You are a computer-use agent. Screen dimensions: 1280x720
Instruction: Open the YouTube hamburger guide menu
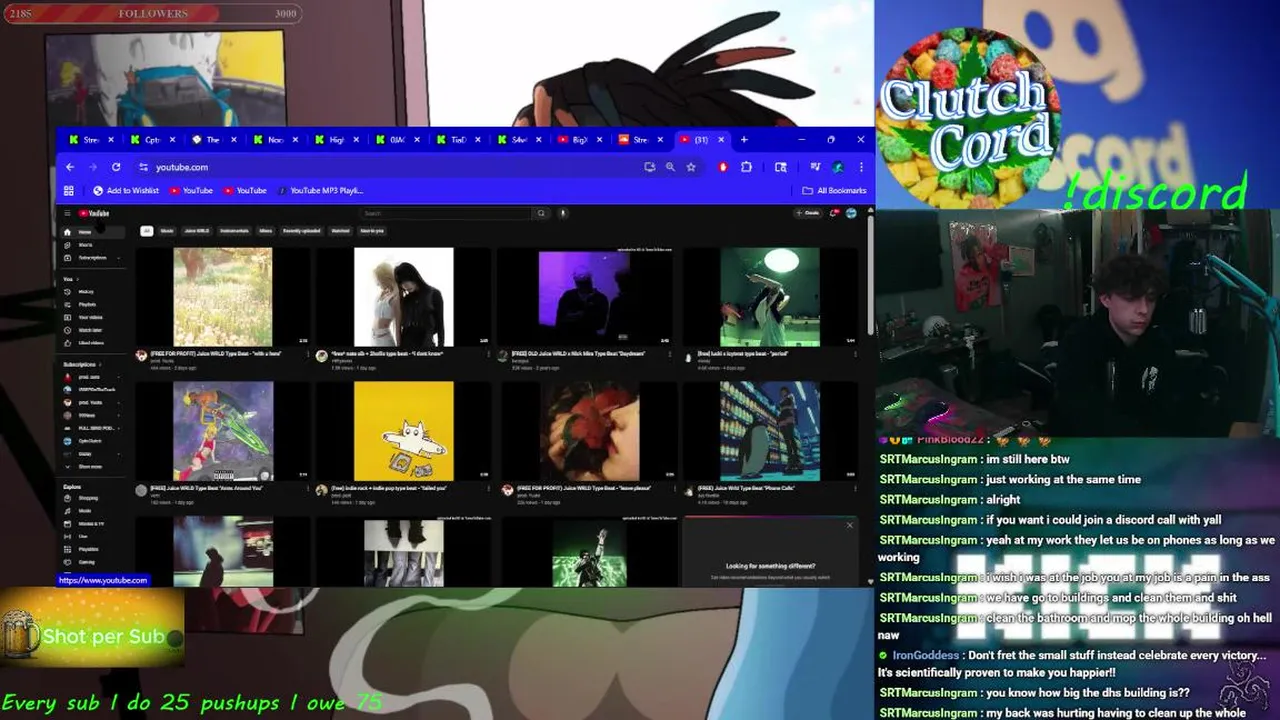[x=67, y=213]
